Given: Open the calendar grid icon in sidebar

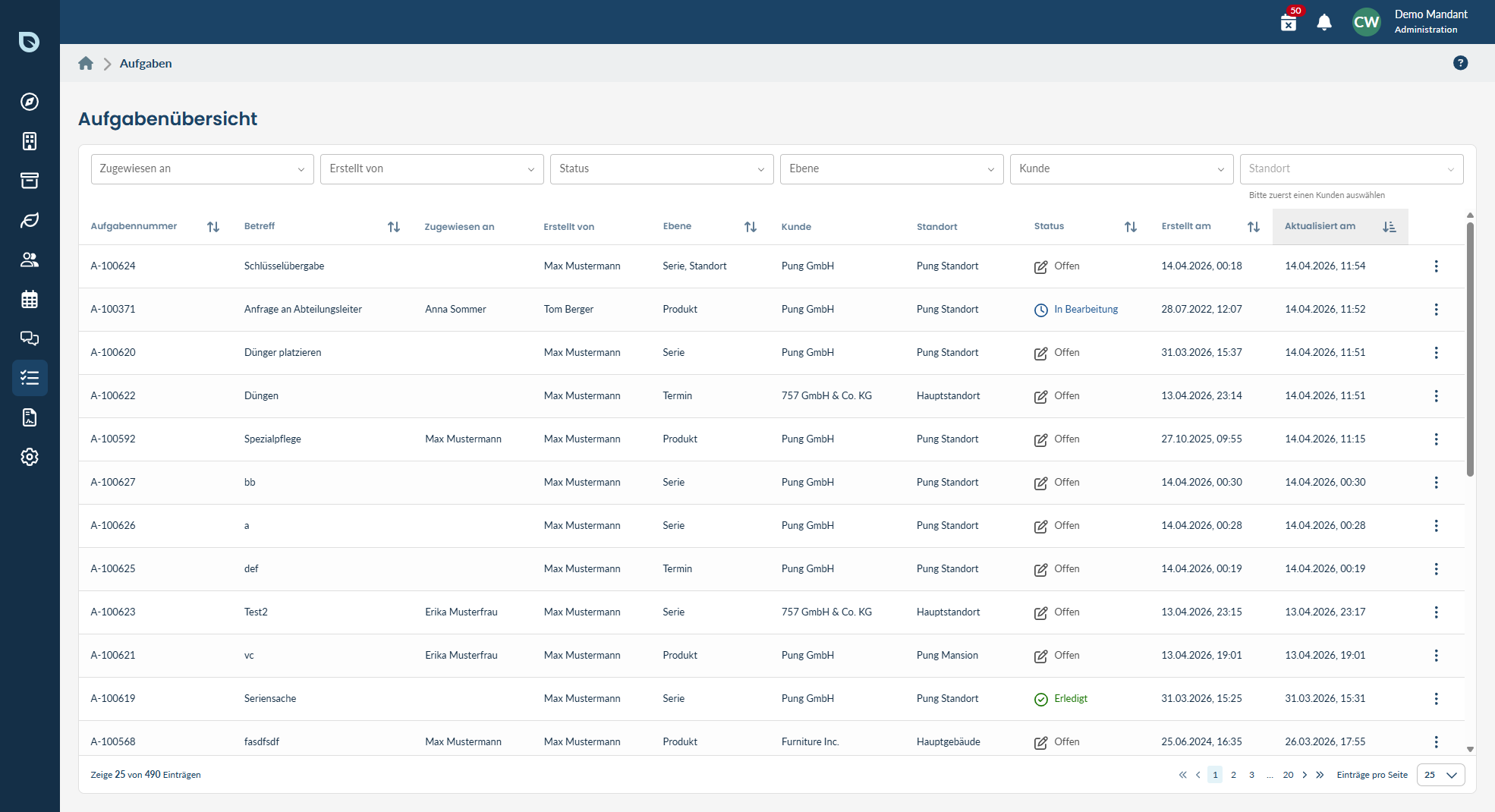Looking at the screenshot, I should tap(30, 299).
